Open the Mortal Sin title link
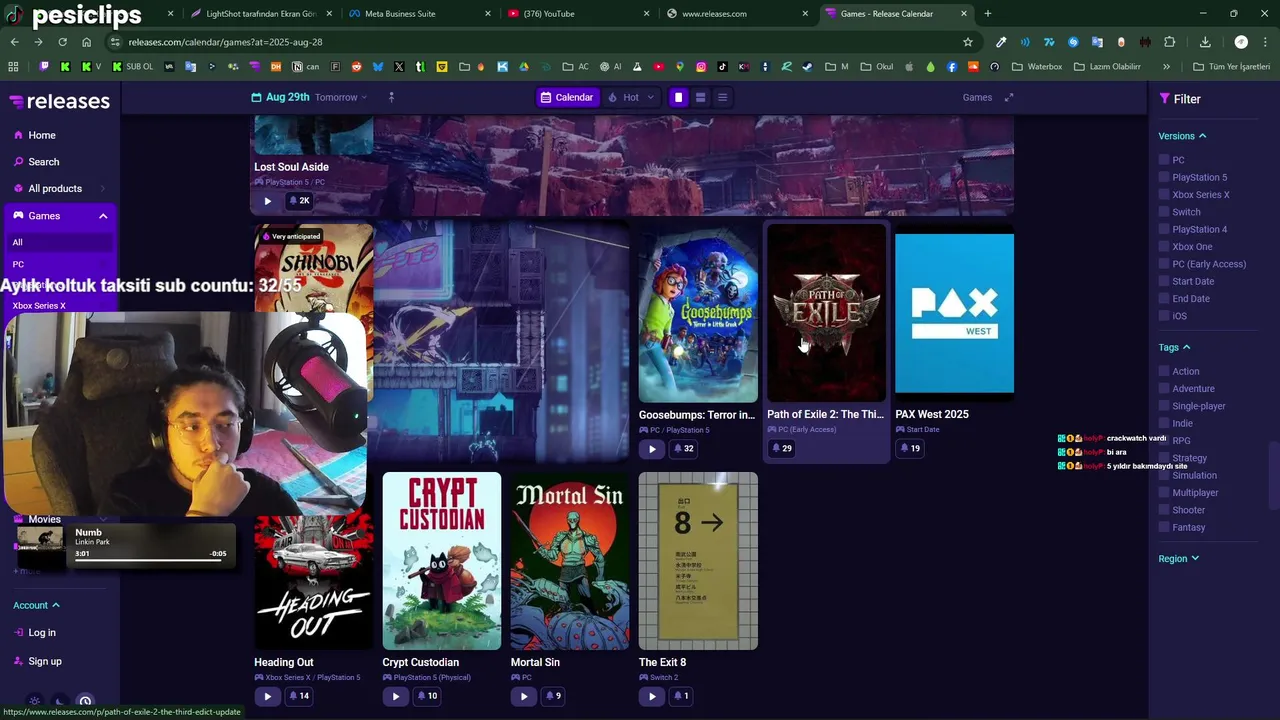1280x720 pixels. (x=535, y=662)
